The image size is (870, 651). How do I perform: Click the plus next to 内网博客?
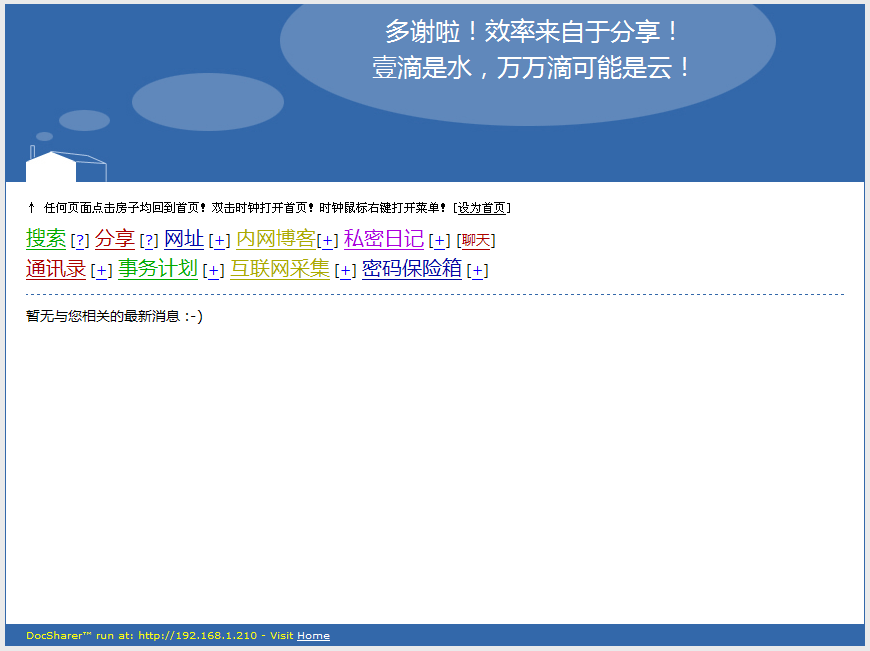click(x=327, y=239)
